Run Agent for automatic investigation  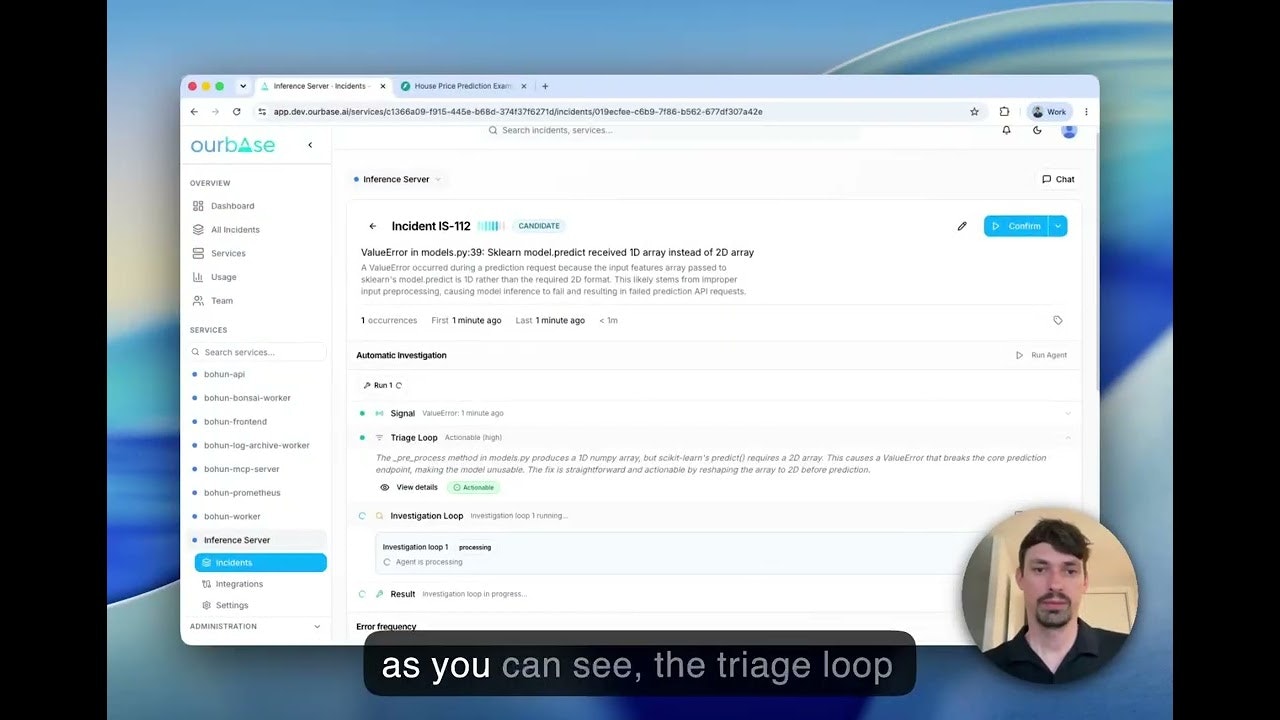point(1041,355)
